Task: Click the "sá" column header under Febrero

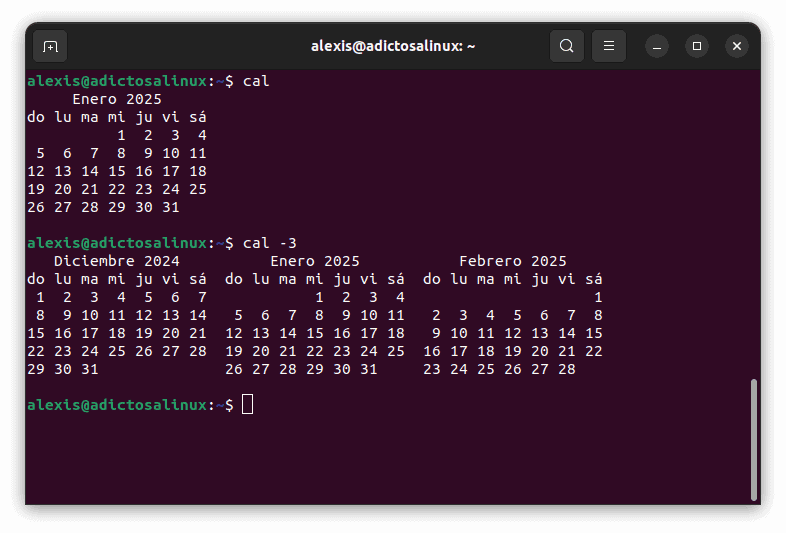Action: pyautogui.click(x=594, y=279)
